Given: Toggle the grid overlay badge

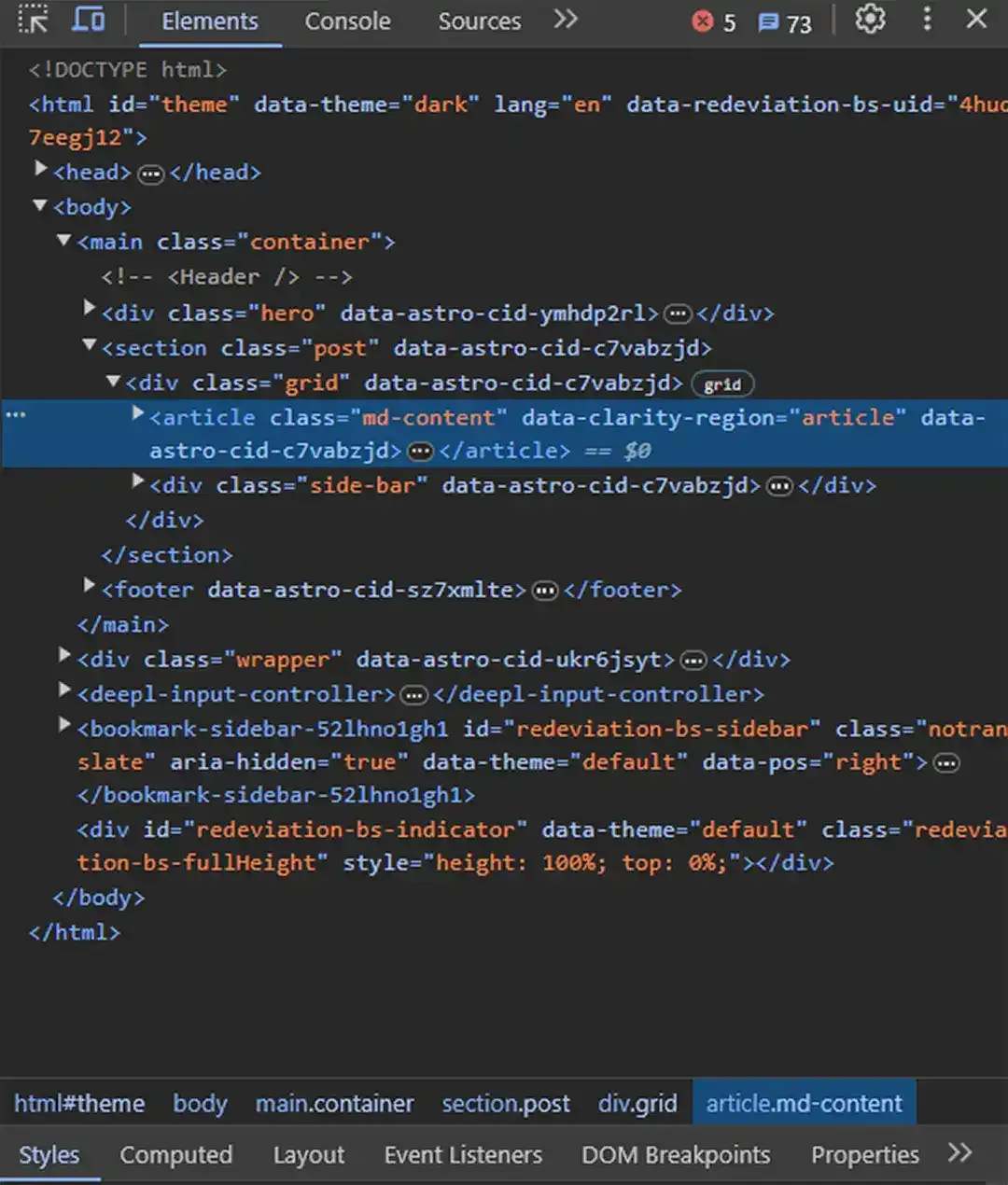Looking at the screenshot, I should pos(722,384).
